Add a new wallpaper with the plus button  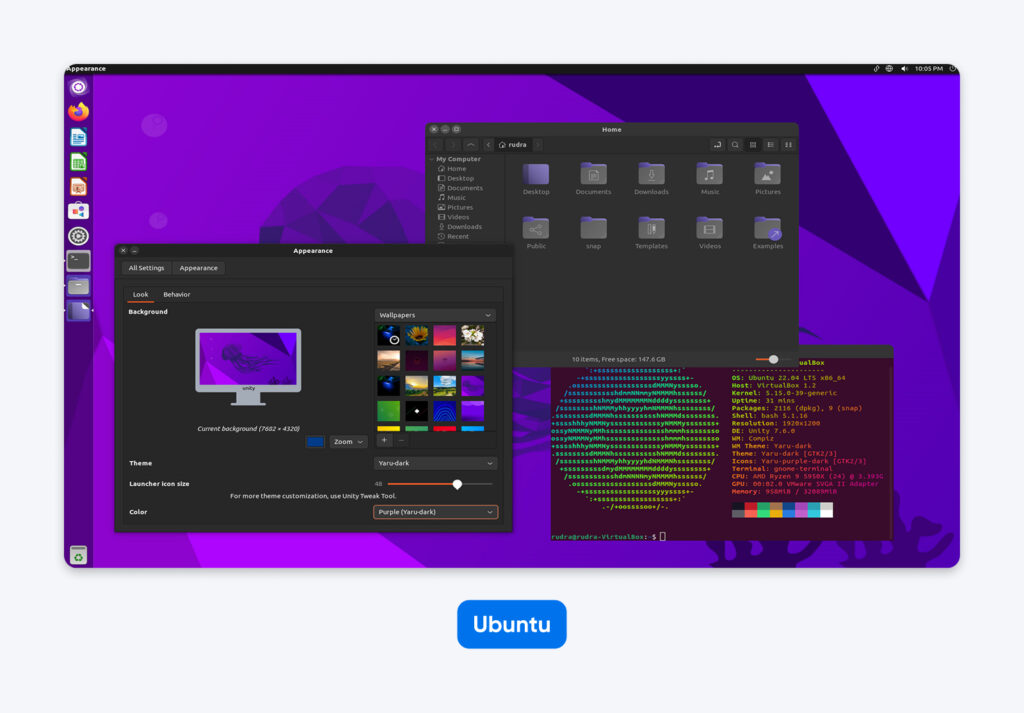click(x=384, y=440)
